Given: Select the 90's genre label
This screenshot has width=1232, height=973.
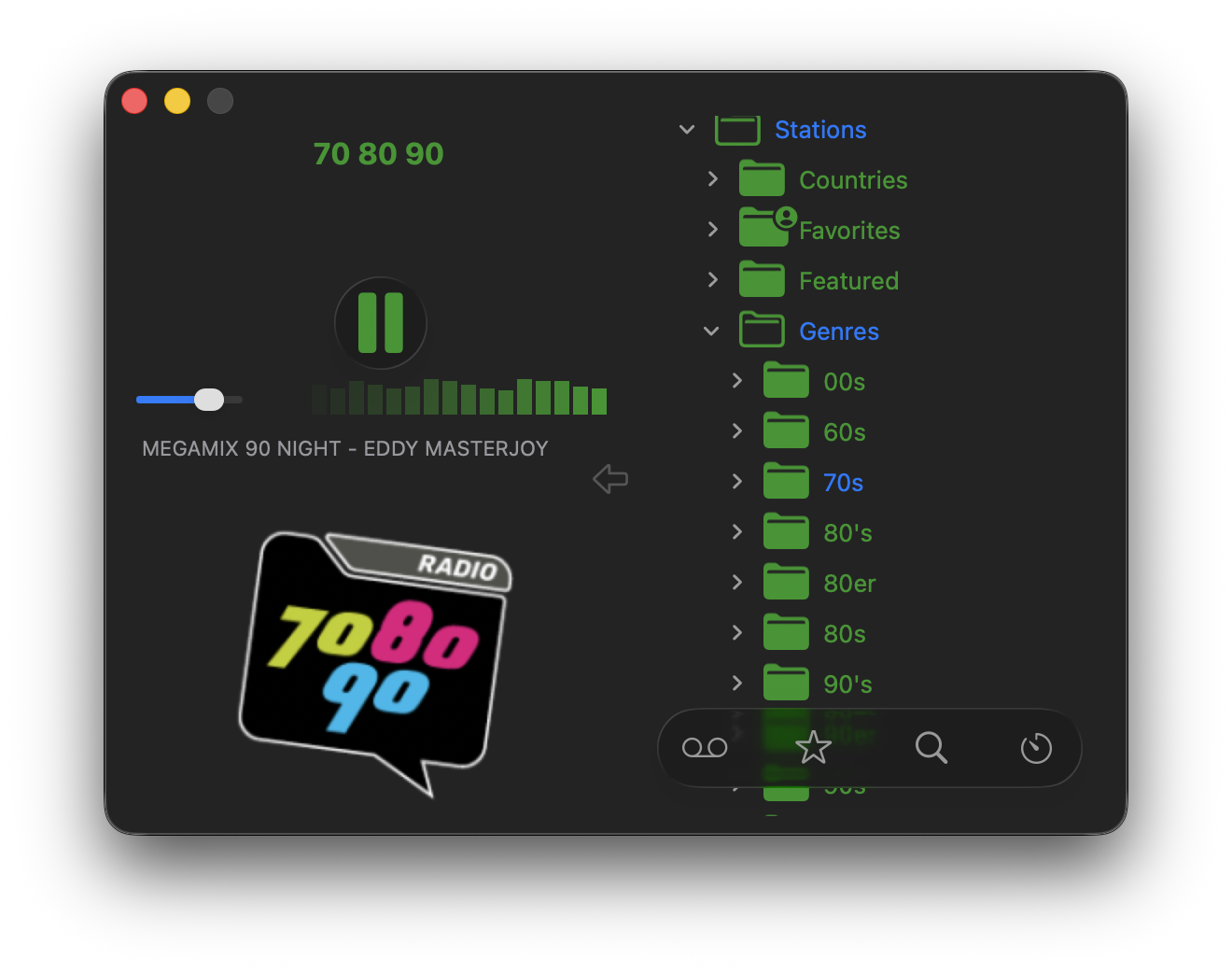Looking at the screenshot, I should tap(847, 684).
